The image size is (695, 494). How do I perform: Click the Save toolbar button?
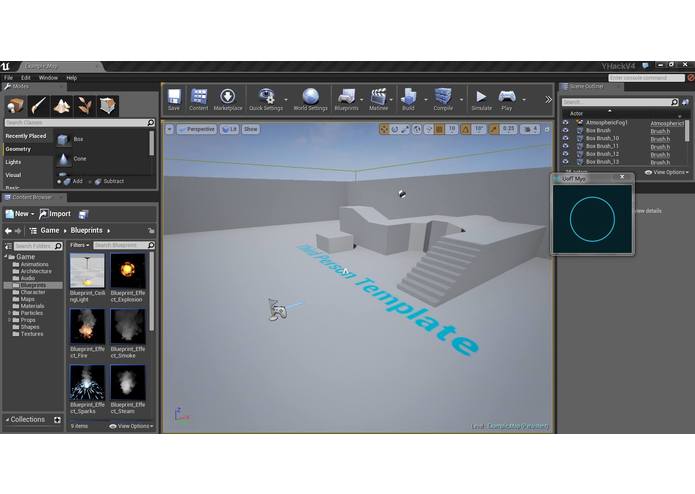click(174, 99)
